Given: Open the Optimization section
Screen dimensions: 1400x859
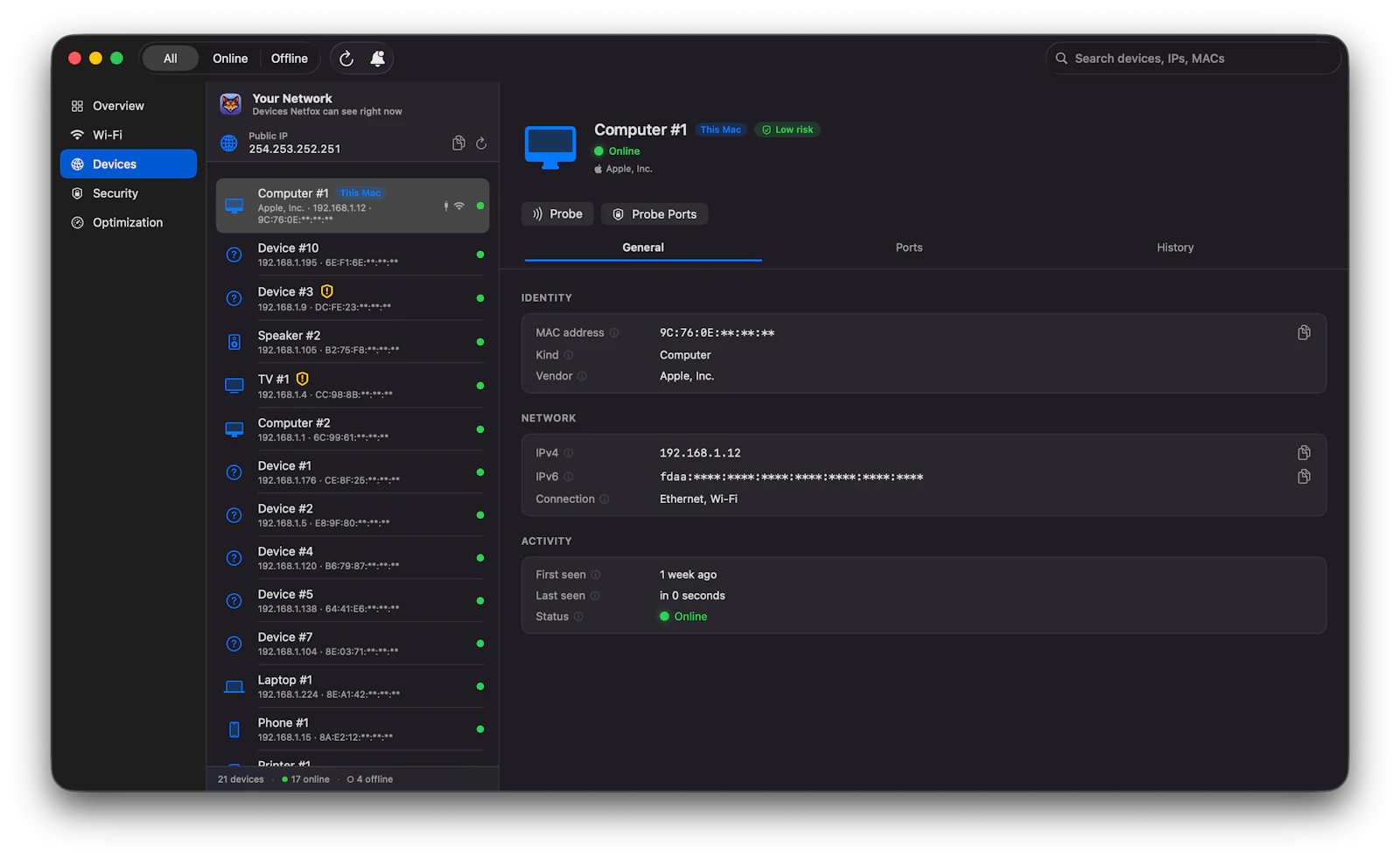Looking at the screenshot, I should [x=129, y=222].
